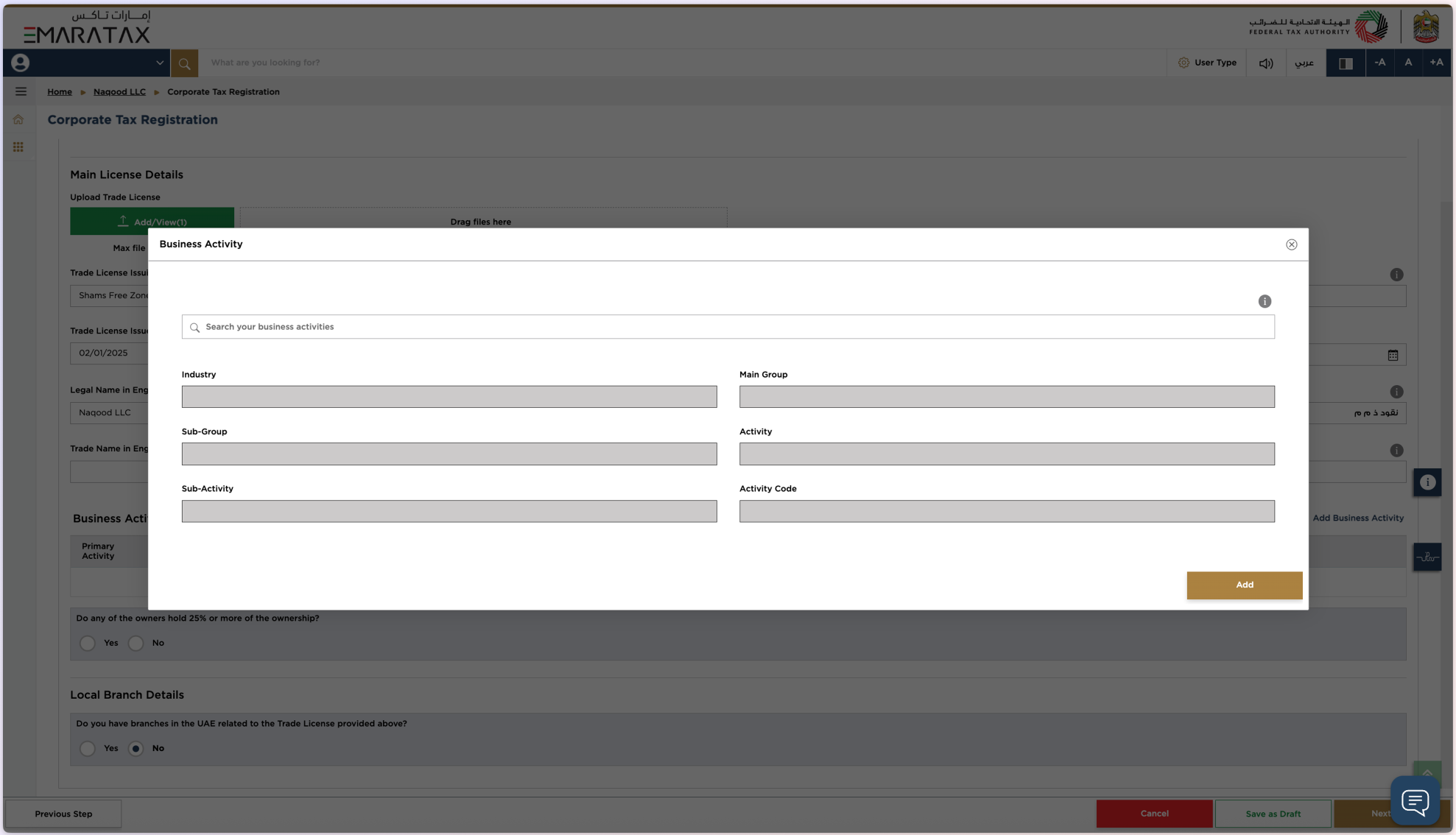Click the increase font size +A icon
Screen dimensions: 1456x835
coord(1436,63)
